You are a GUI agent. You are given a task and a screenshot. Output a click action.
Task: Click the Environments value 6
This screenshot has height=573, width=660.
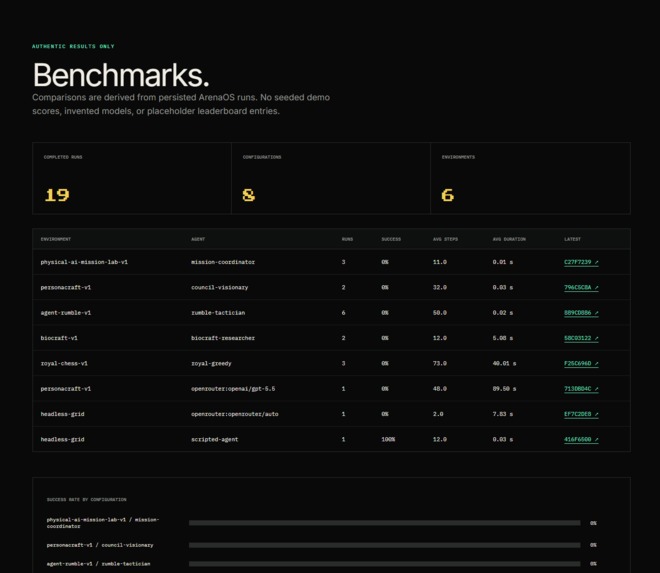point(447,195)
